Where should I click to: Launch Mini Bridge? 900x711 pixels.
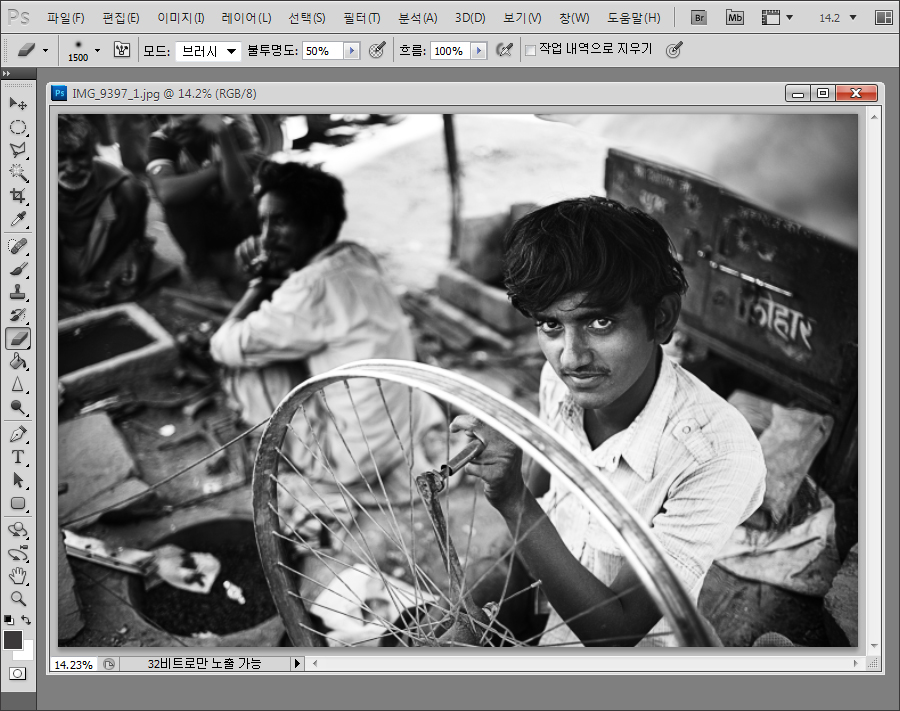pos(735,18)
